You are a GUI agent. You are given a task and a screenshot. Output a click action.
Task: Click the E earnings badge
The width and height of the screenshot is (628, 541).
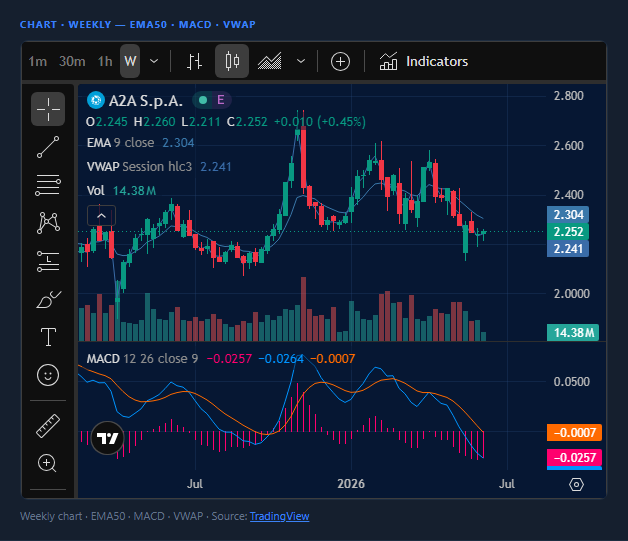(220, 100)
